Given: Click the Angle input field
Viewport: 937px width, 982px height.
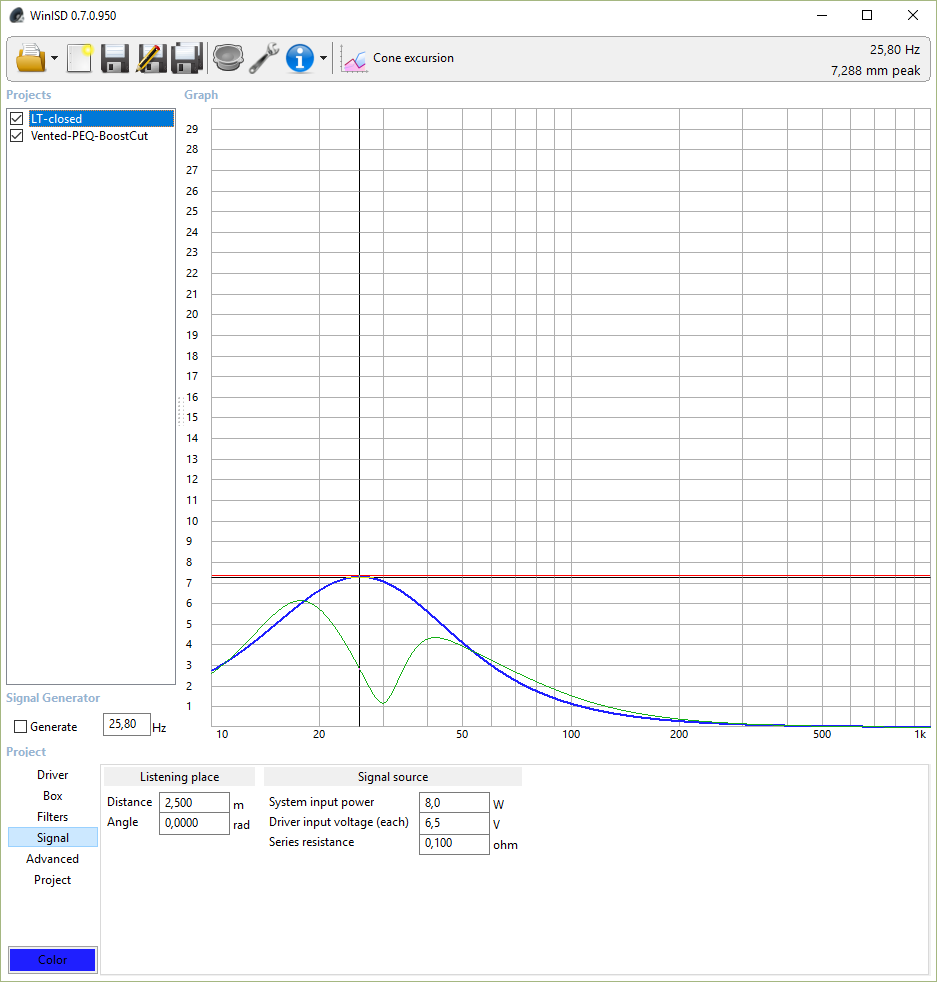Looking at the screenshot, I should (x=194, y=823).
